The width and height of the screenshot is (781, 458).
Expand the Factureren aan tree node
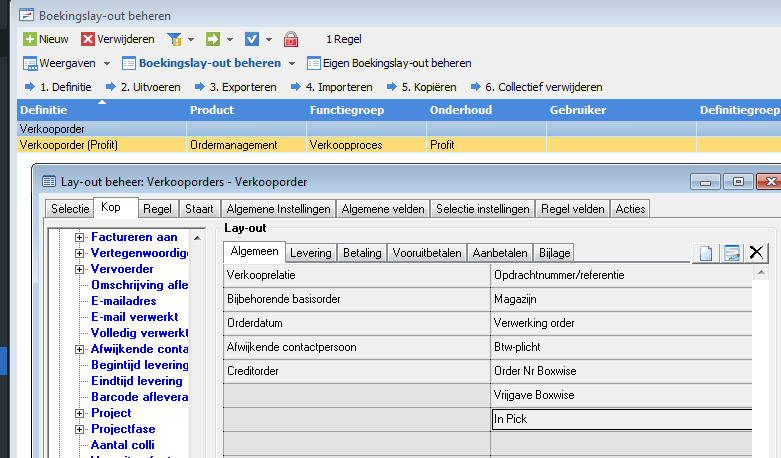(80, 237)
